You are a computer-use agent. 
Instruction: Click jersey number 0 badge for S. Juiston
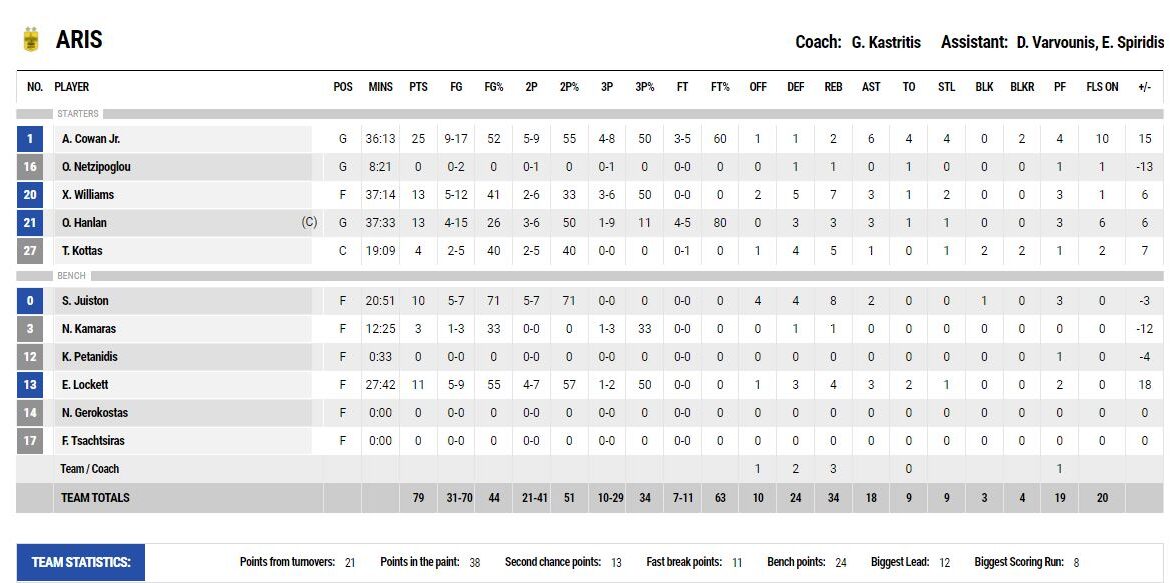[x=31, y=301]
